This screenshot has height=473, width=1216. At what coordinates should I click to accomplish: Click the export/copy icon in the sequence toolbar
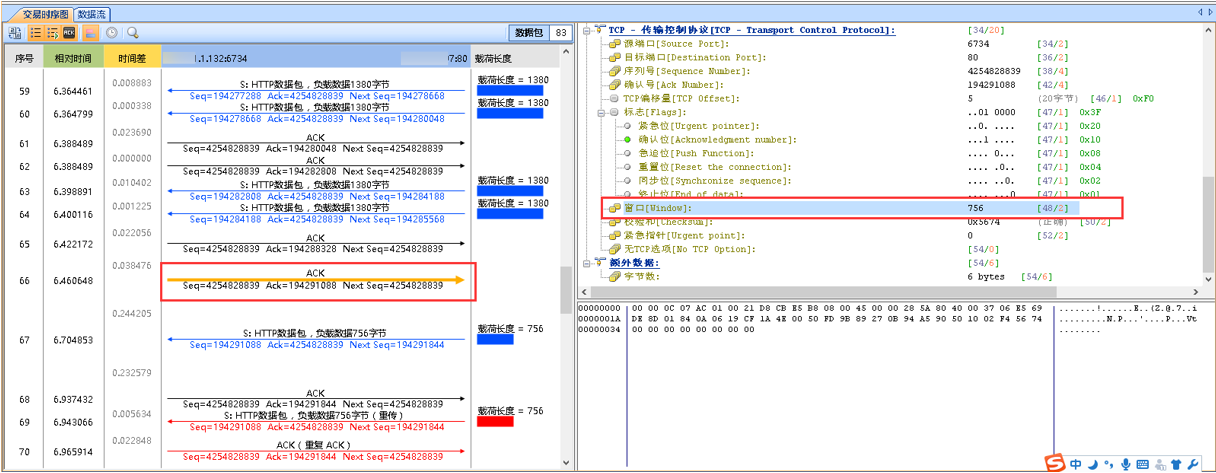click(x=15, y=33)
